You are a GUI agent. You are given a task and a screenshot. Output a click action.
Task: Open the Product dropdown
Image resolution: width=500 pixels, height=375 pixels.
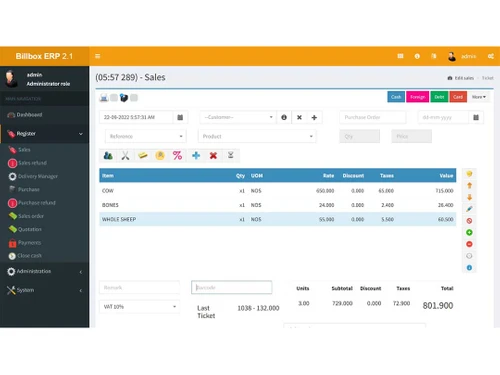257,136
